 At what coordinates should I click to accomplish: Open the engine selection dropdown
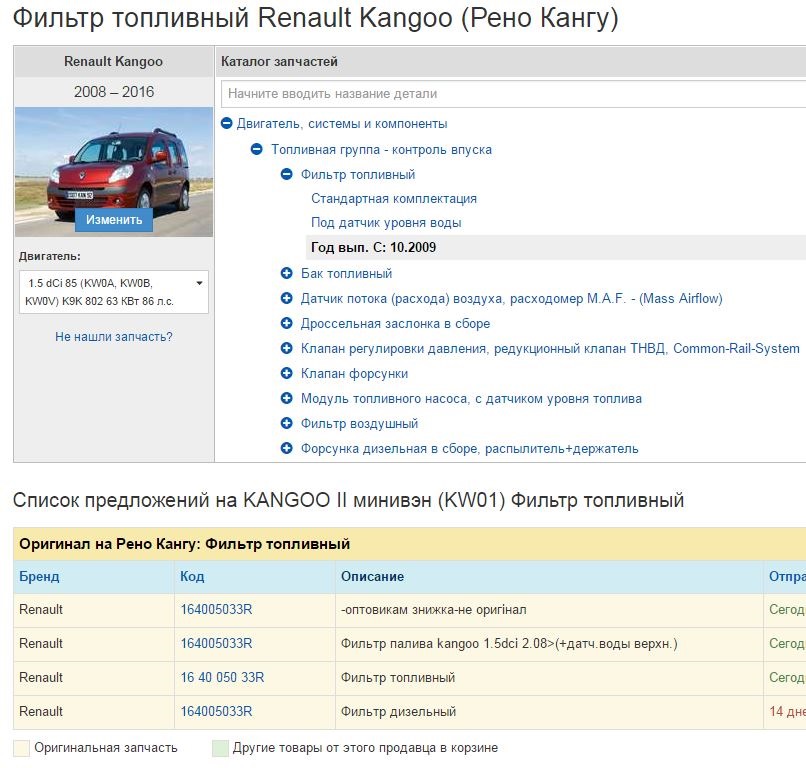point(114,292)
